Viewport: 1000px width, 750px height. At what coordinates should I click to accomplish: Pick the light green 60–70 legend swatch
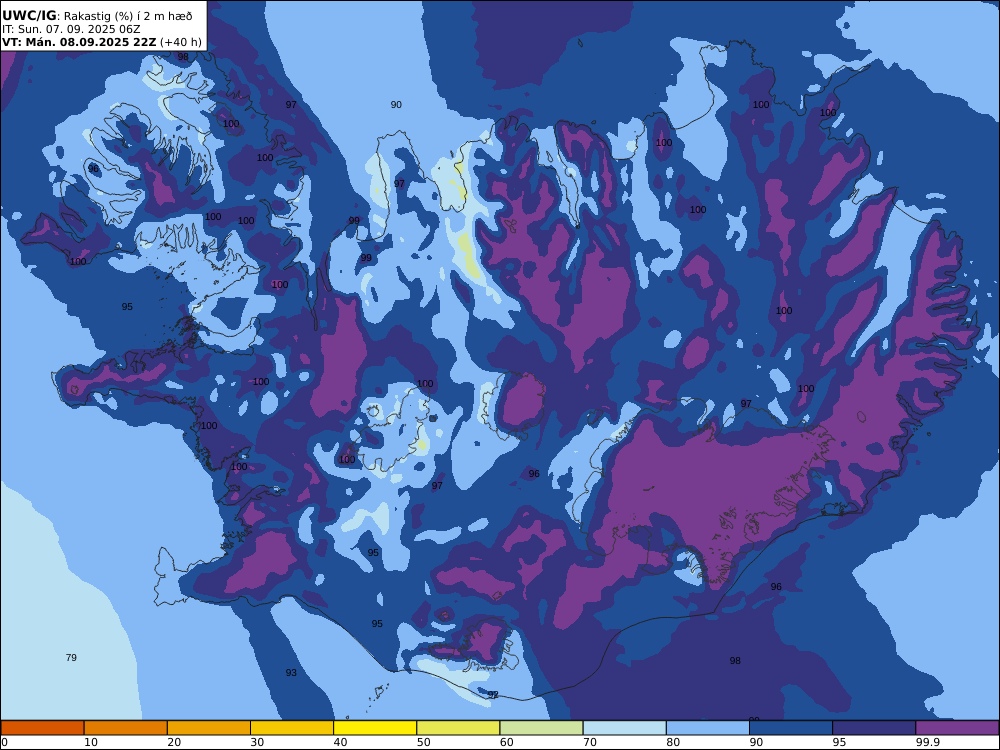(x=541, y=728)
